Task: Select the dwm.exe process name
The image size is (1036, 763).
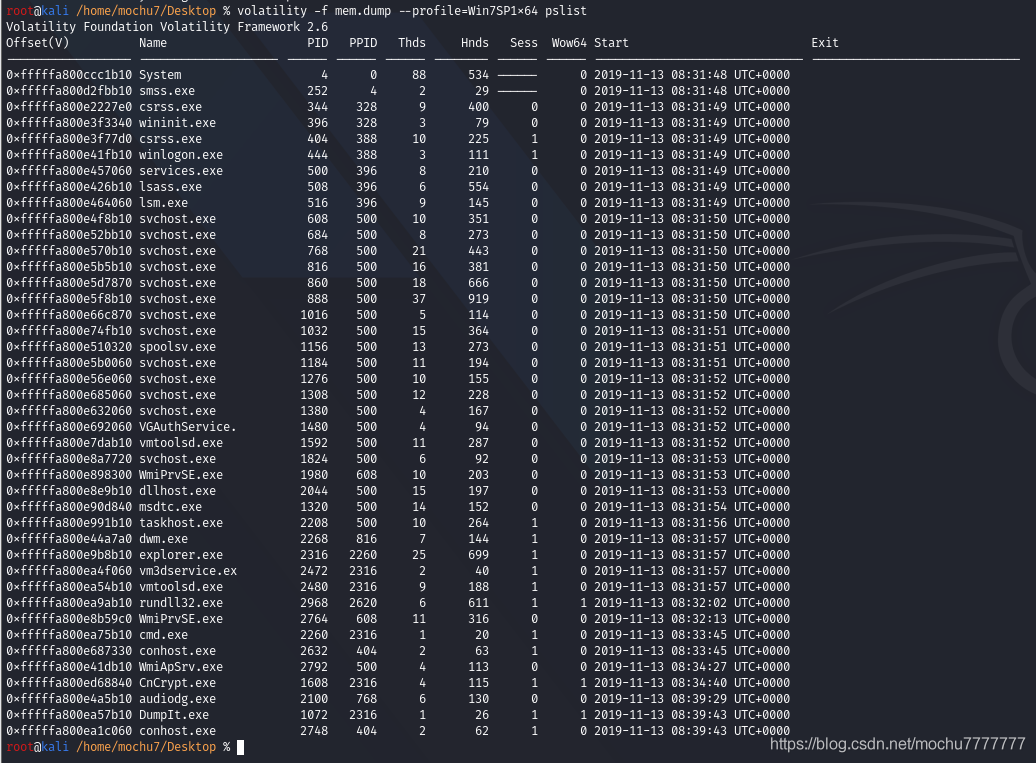Action: (163, 539)
